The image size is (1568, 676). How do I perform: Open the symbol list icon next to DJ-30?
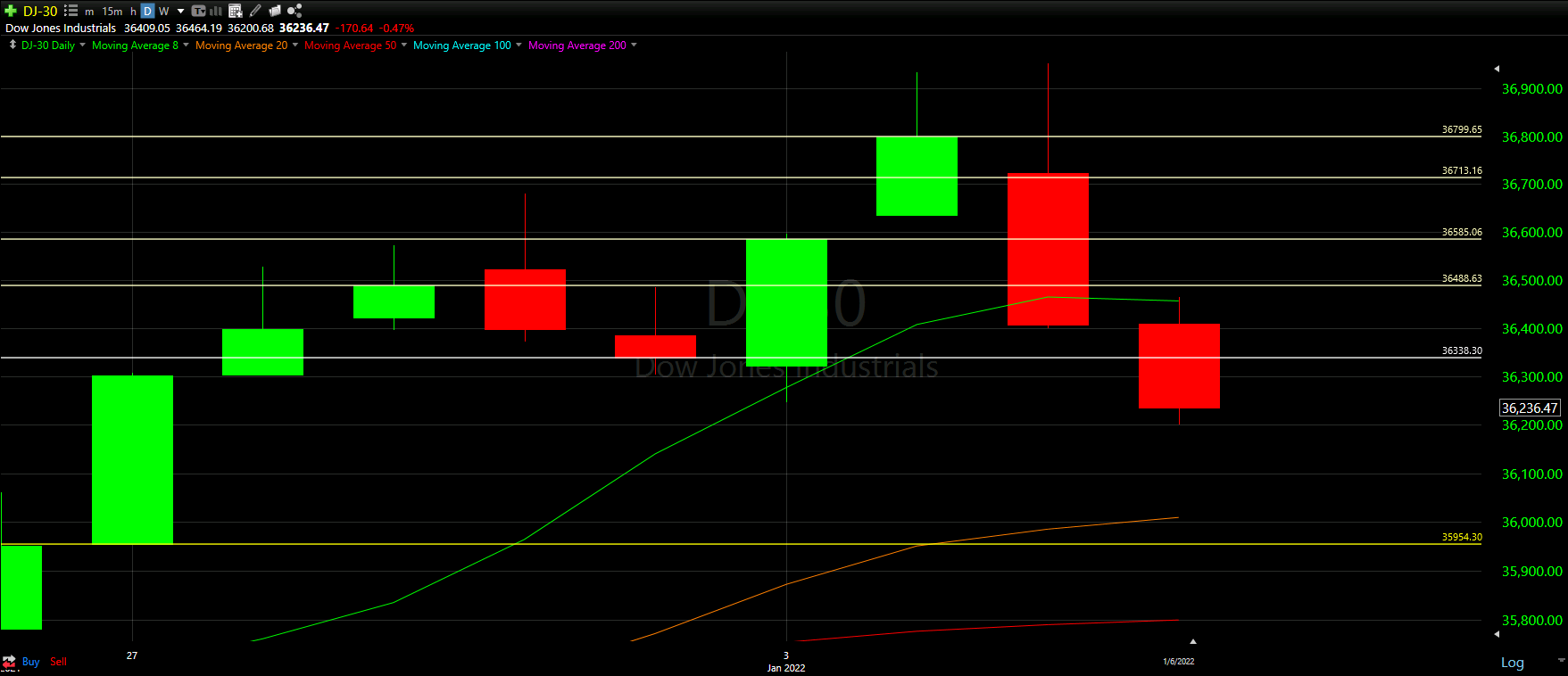coord(71,11)
